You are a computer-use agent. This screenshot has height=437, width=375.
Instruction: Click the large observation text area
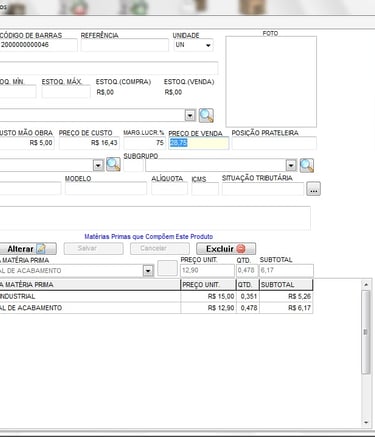point(155,218)
